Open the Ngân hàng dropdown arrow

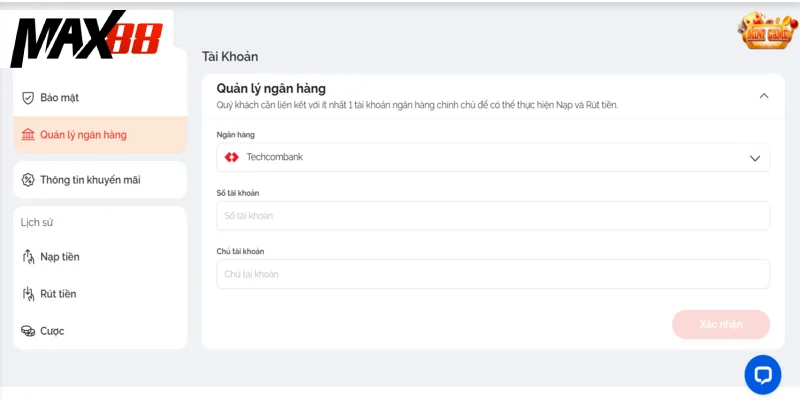click(755, 158)
